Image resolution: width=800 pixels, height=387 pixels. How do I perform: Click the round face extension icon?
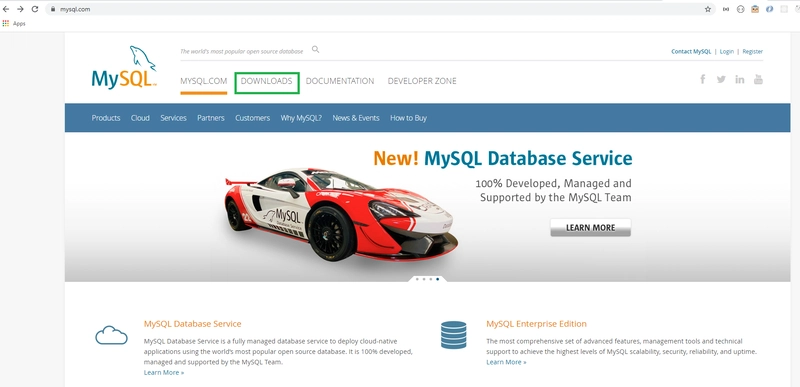pyautogui.click(x=740, y=9)
